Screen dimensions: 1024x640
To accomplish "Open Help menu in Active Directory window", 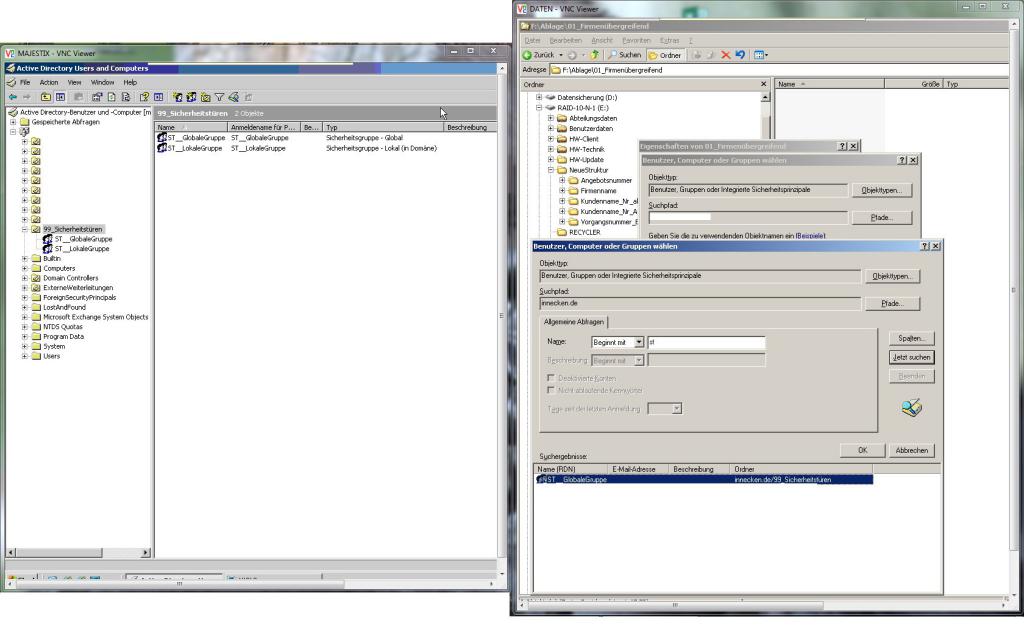I will point(130,82).
